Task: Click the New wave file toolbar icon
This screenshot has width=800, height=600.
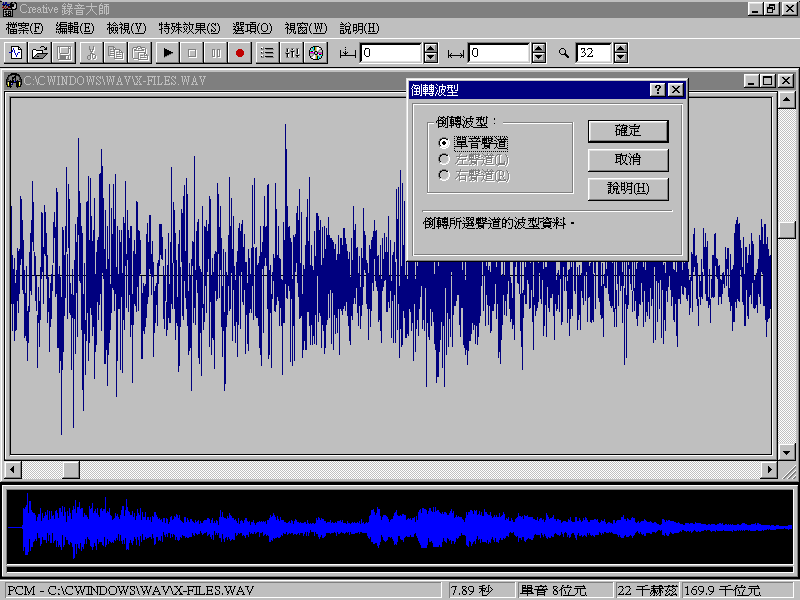Action: point(16,52)
